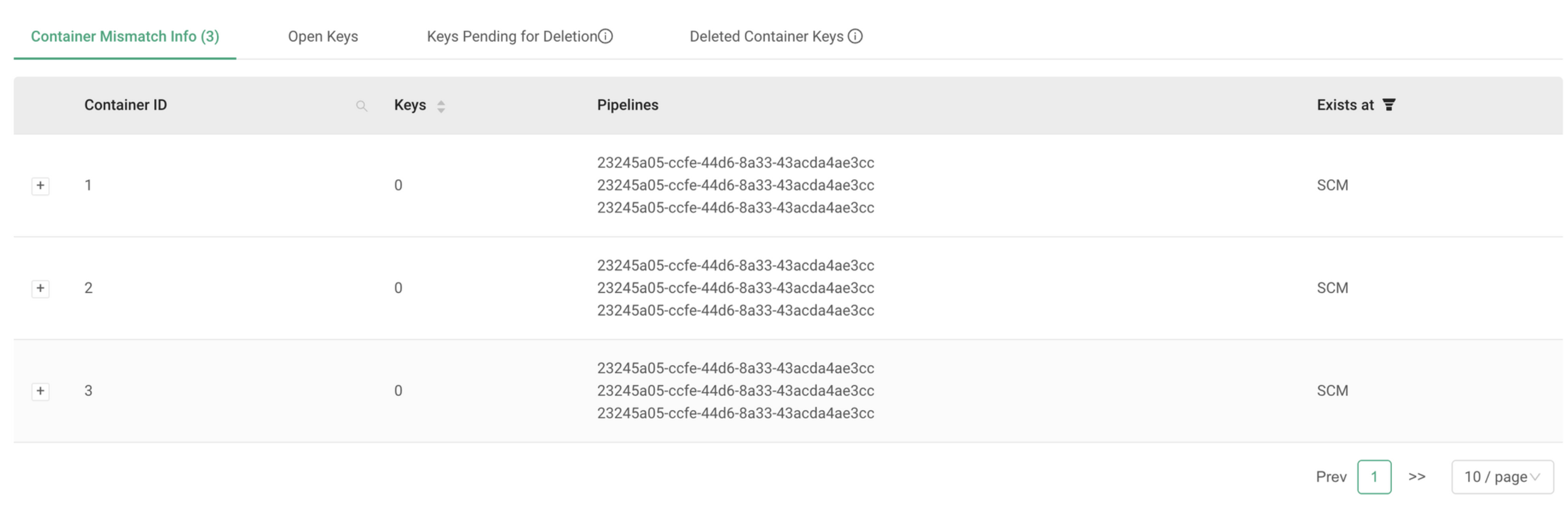This screenshot has height=531, width=1568.
Task: Click the Keys column header
Action: tap(410, 105)
